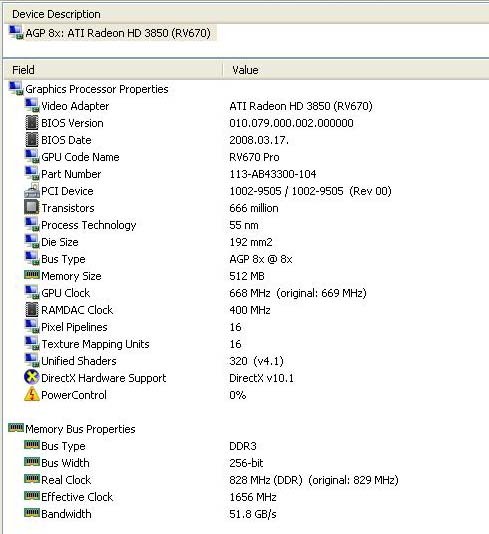Image resolution: width=489 pixels, height=534 pixels.
Task: Select the 666 million transistors value
Action: point(254,208)
